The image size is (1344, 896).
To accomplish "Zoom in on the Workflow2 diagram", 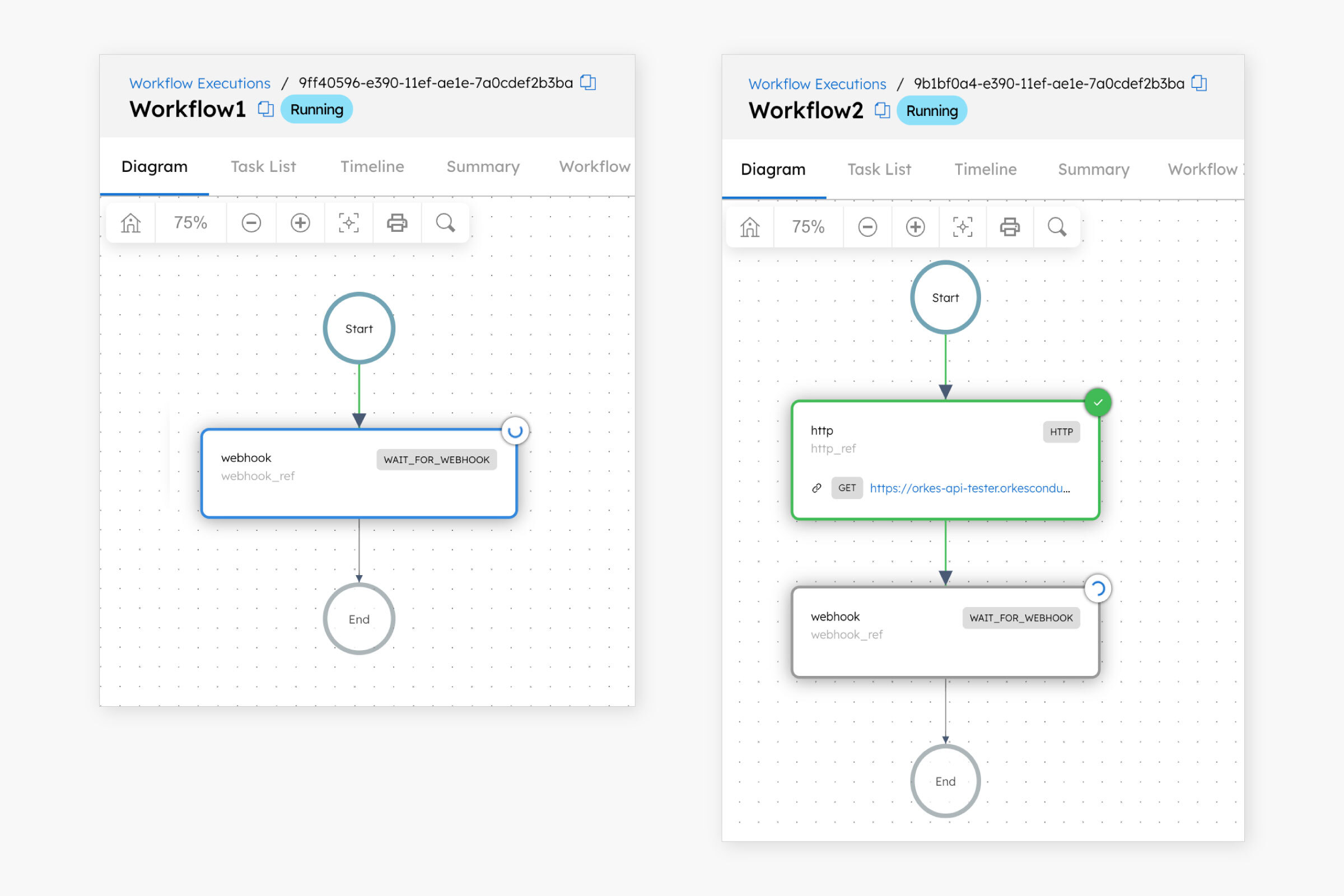I will [916, 227].
